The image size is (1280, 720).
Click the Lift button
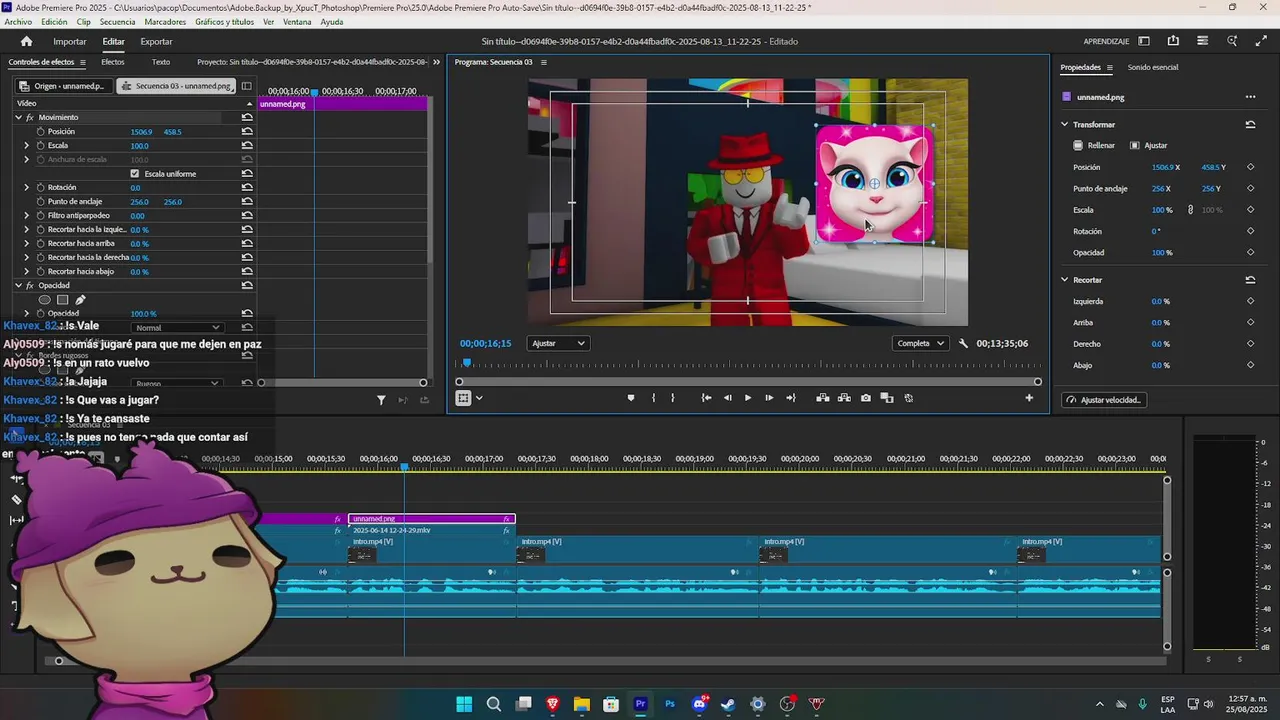pyautogui.click(x=822, y=398)
